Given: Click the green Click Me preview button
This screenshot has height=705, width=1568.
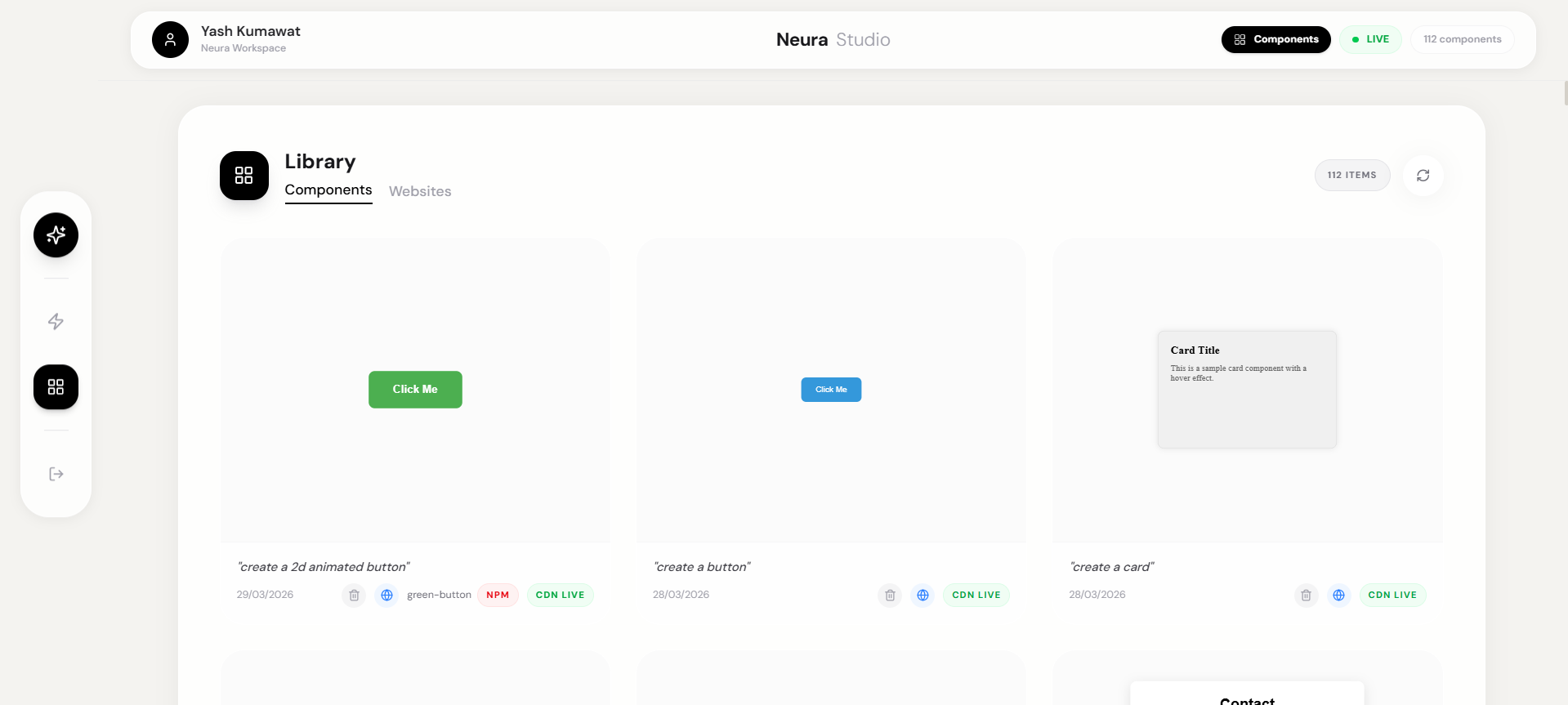Looking at the screenshot, I should (x=415, y=390).
